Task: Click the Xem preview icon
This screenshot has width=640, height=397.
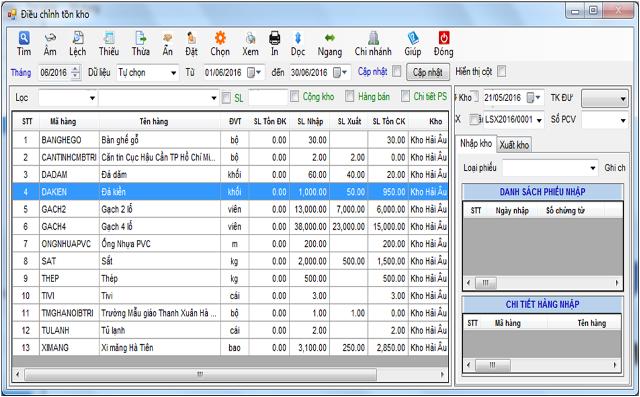Action: (250, 38)
